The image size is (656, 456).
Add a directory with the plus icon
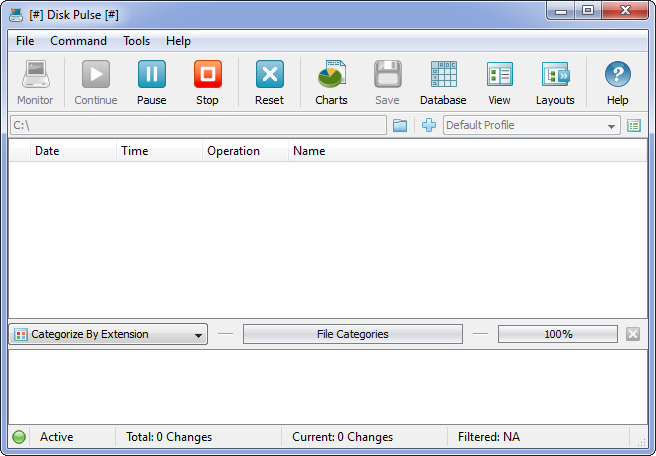coord(429,125)
